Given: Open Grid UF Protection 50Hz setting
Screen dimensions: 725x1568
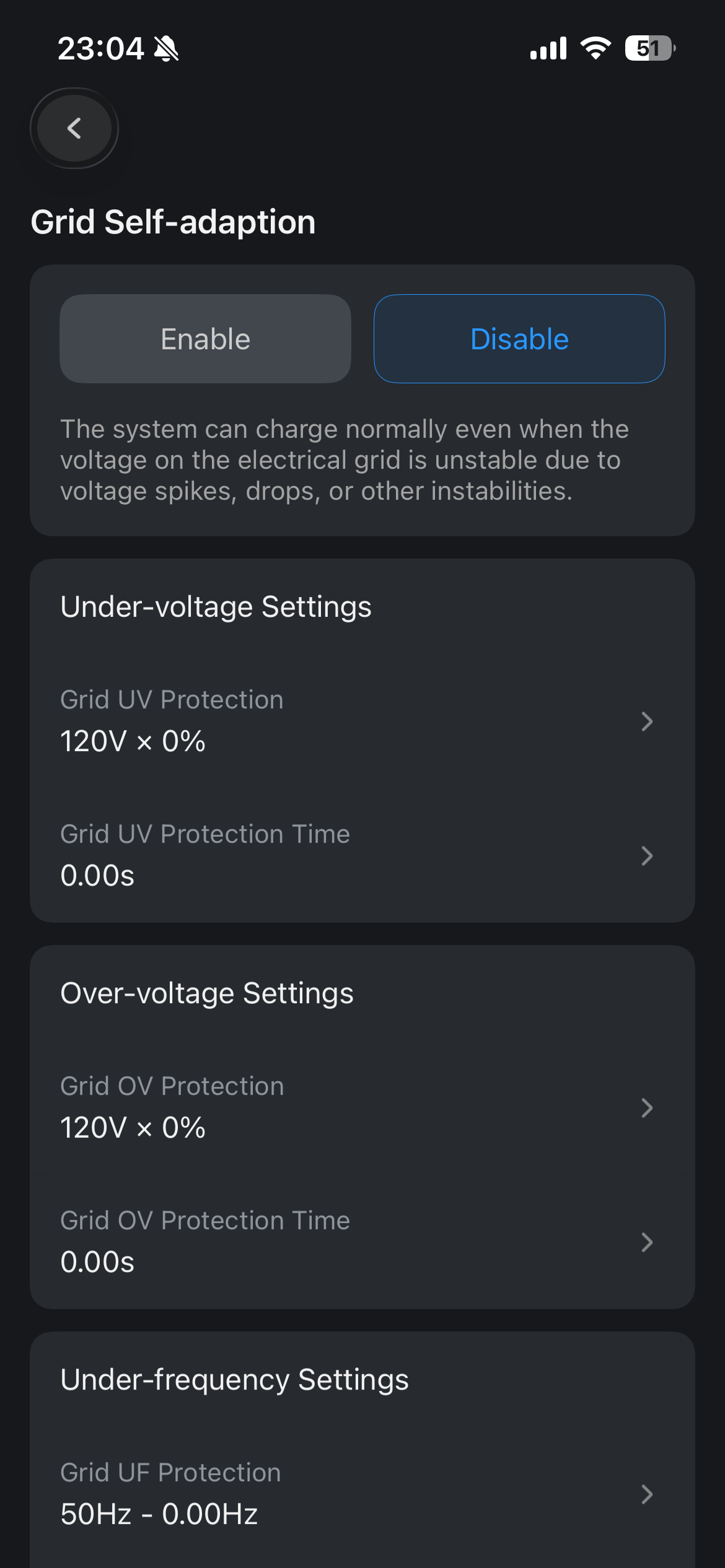Looking at the screenshot, I should (x=159, y=1514).
